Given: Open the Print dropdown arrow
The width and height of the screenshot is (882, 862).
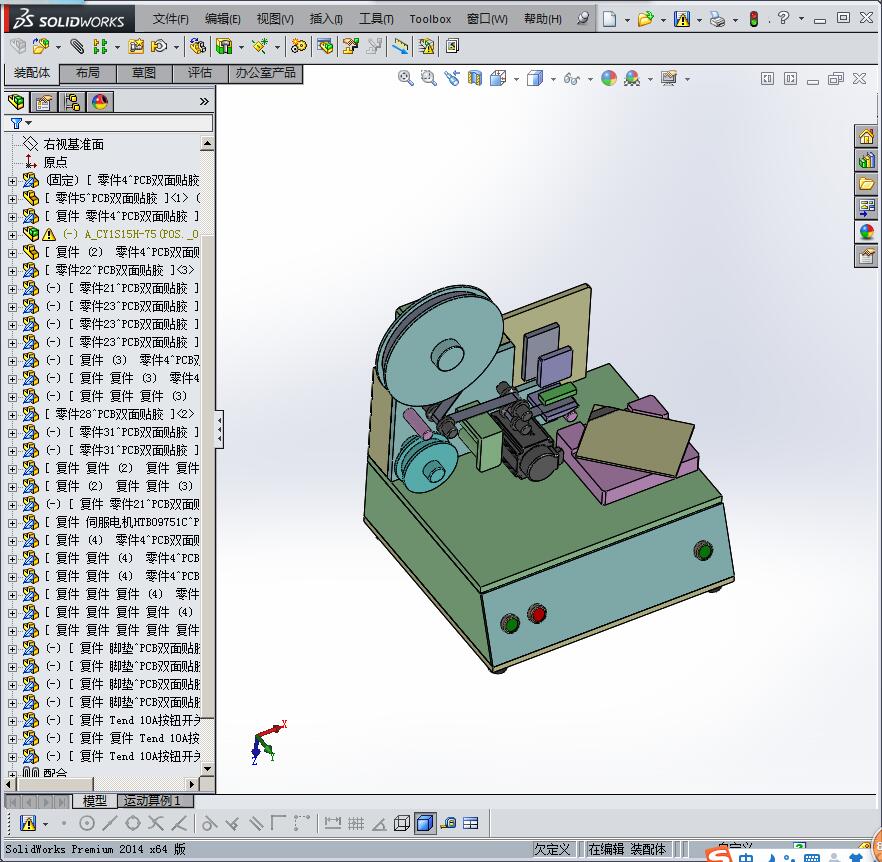Looking at the screenshot, I should click(735, 20).
